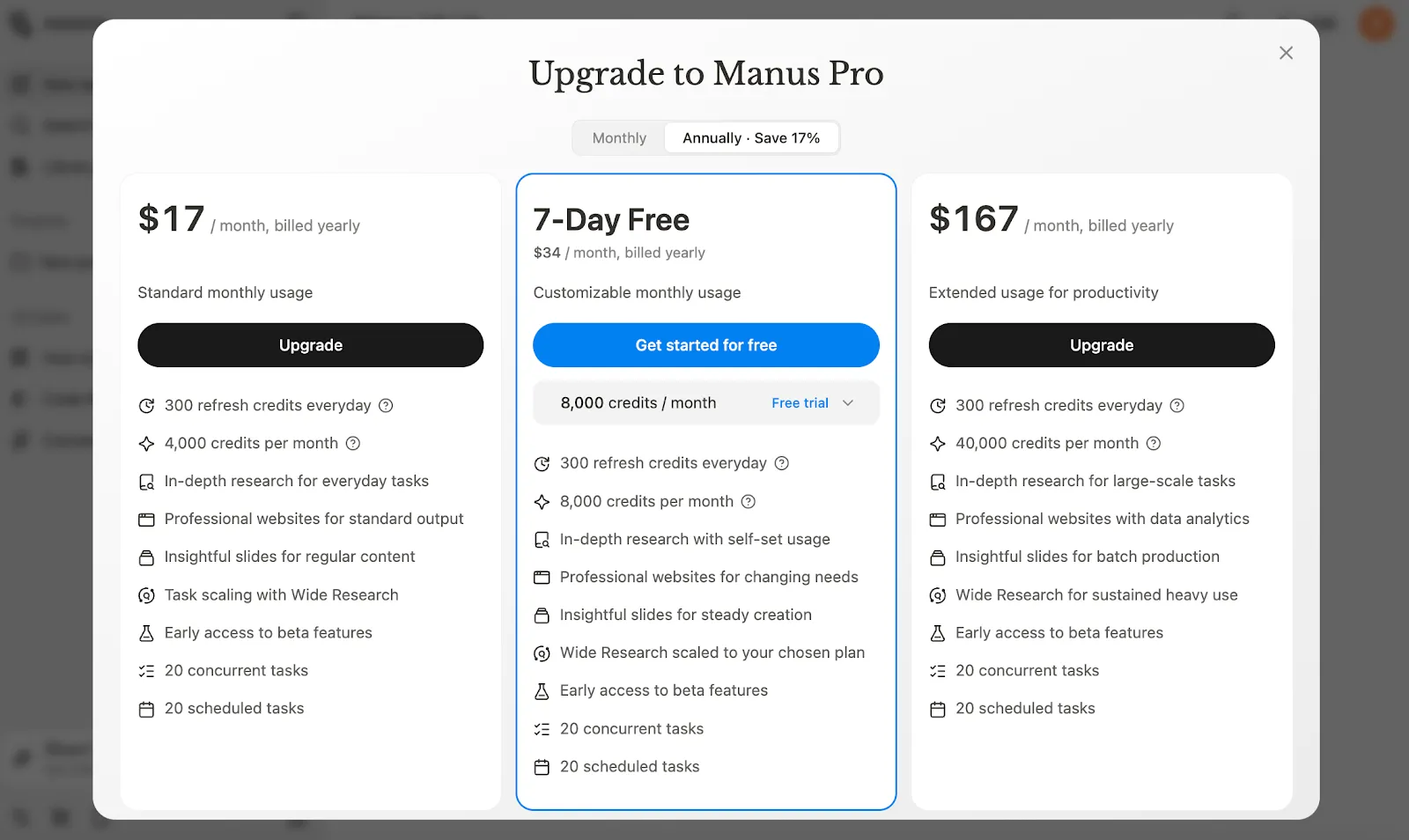Screen dimensions: 1409x840
Task: Click Upgrade button on the $167 plan
Action: [x=1101, y=345]
